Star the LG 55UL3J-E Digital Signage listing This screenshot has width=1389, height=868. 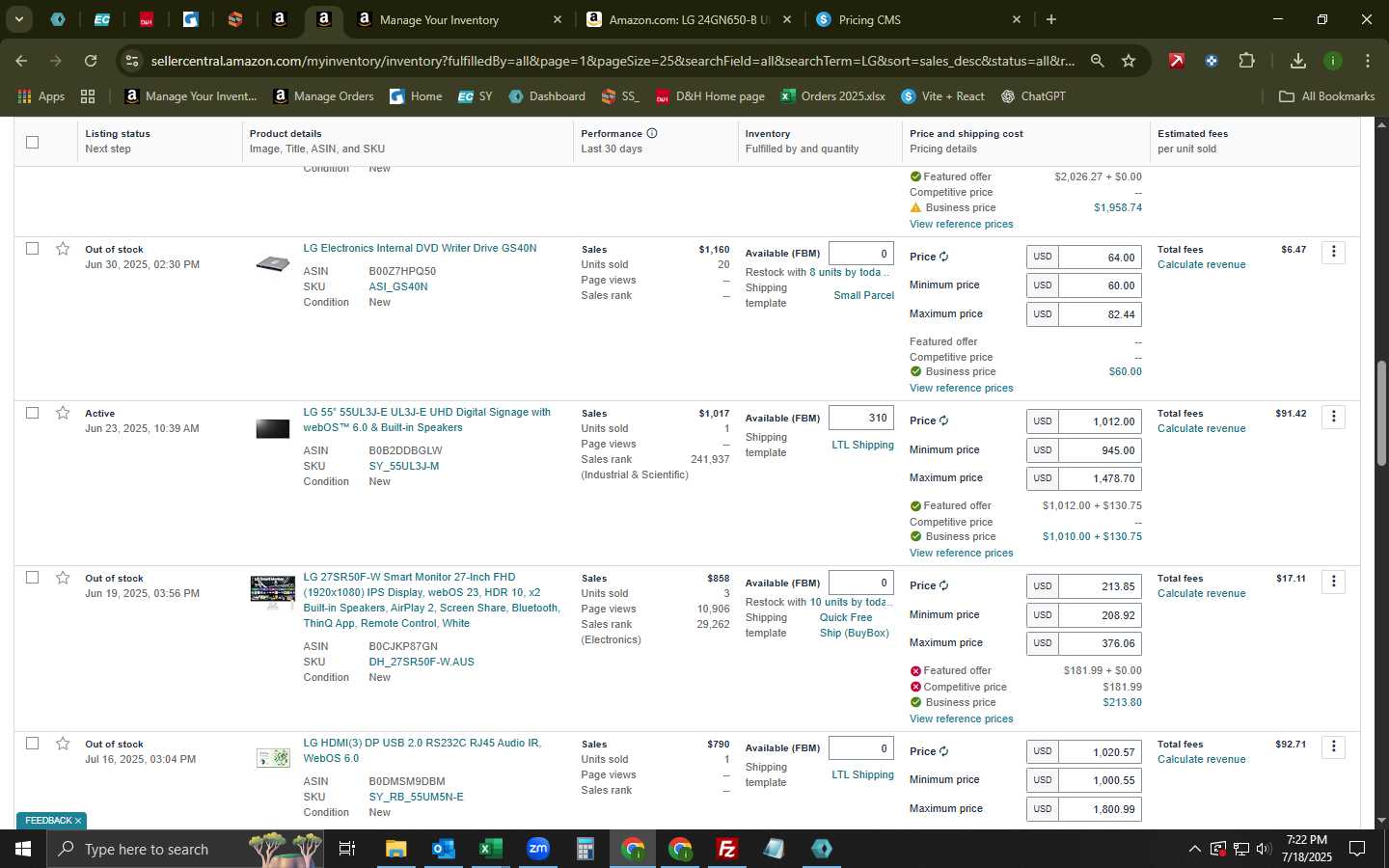click(x=63, y=413)
